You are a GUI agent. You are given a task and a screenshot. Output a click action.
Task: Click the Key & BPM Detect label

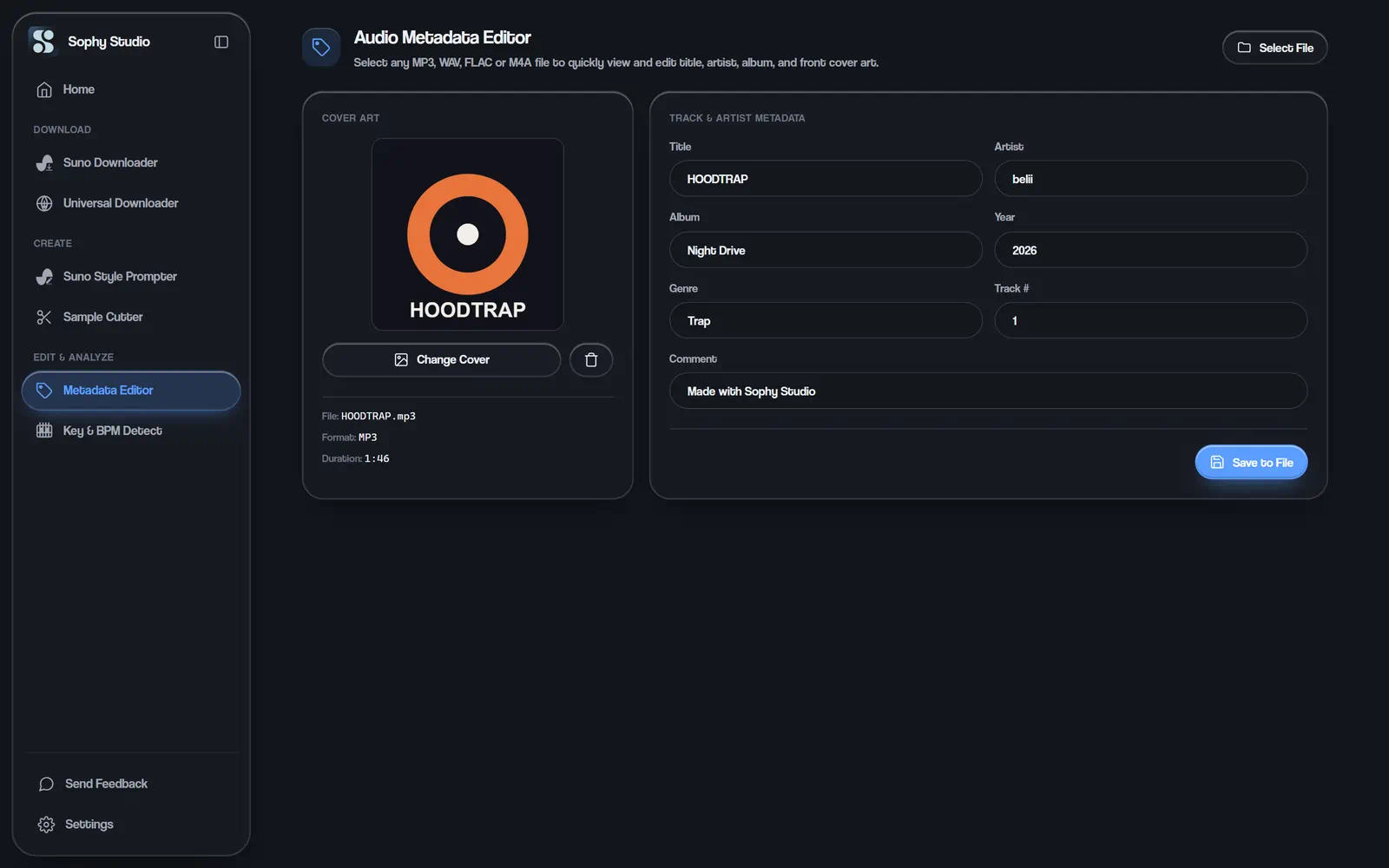(x=113, y=431)
